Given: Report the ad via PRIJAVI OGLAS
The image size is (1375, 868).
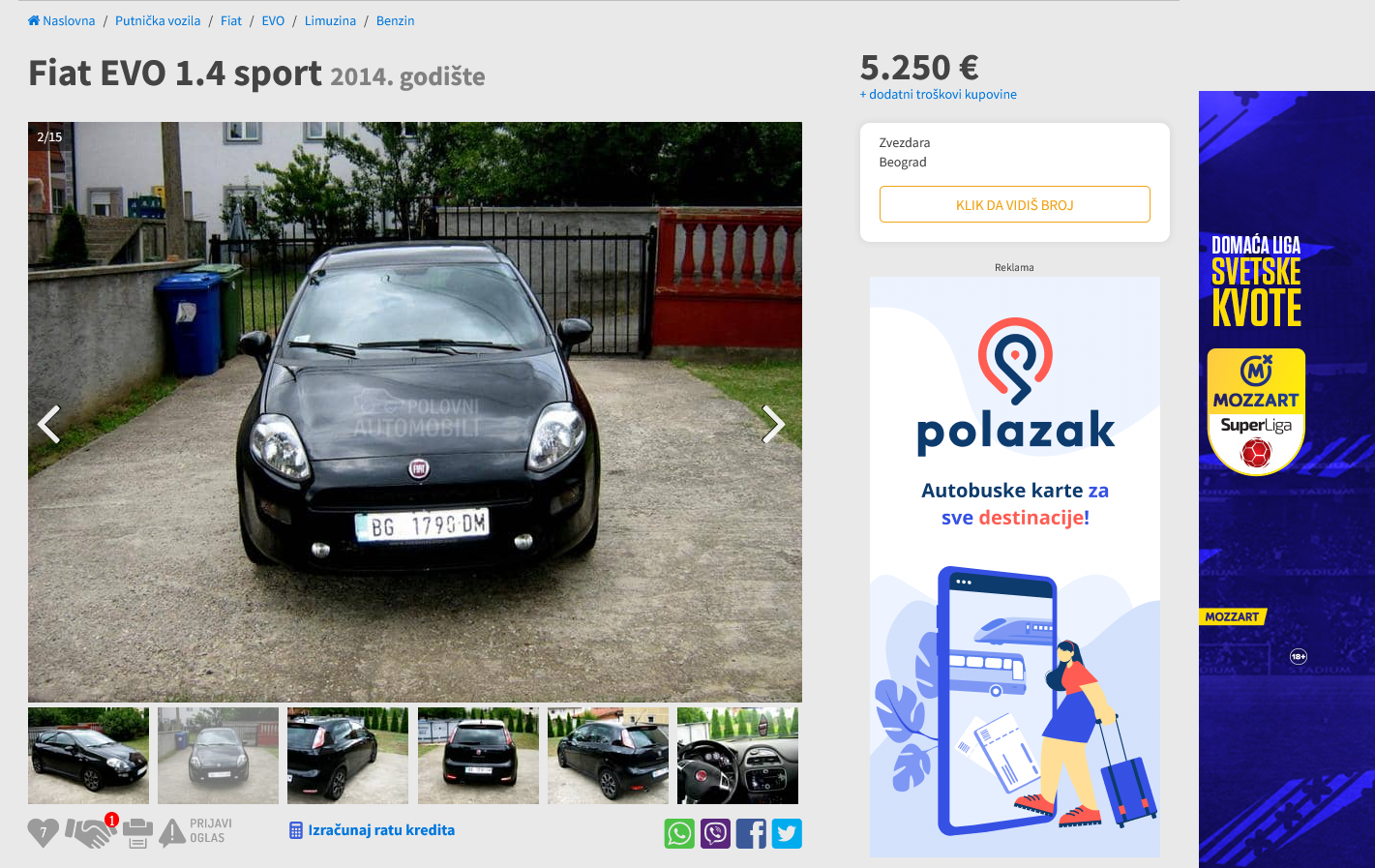Looking at the screenshot, I should pos(195,831).
